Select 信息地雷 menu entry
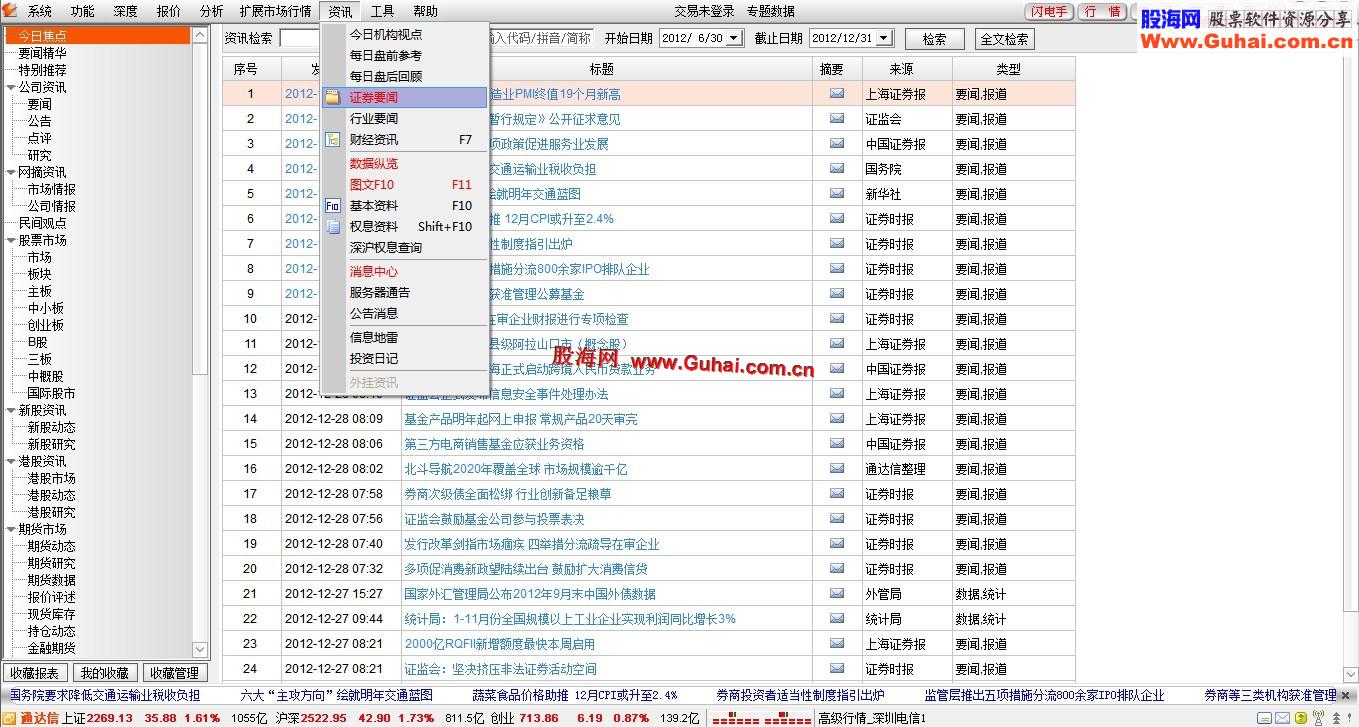 (373, 338)
